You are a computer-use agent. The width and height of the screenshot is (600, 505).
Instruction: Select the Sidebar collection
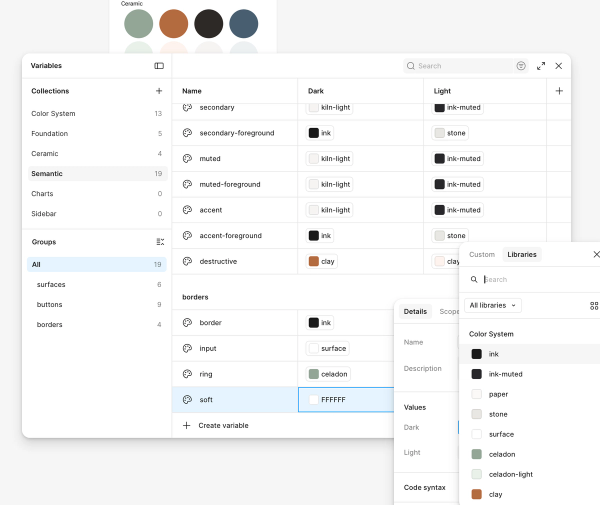tap(97, 213)
